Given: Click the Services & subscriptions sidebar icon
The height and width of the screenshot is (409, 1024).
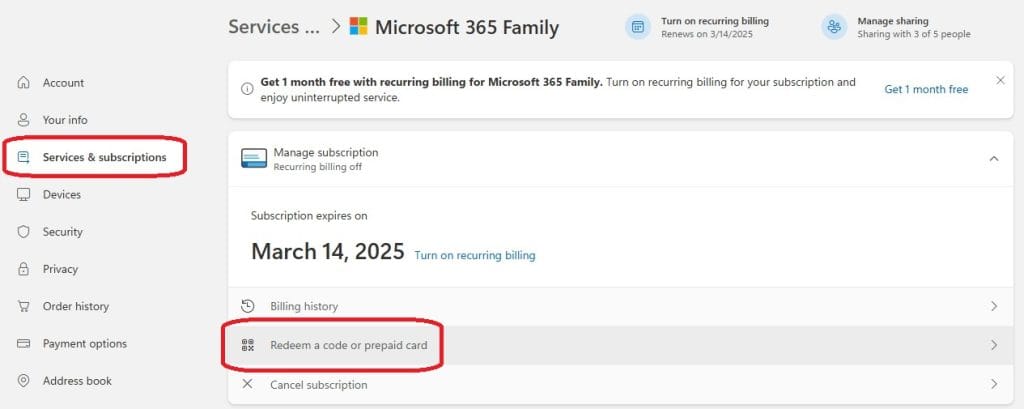Looking at the screenshot, I should [x=24, y=157].
